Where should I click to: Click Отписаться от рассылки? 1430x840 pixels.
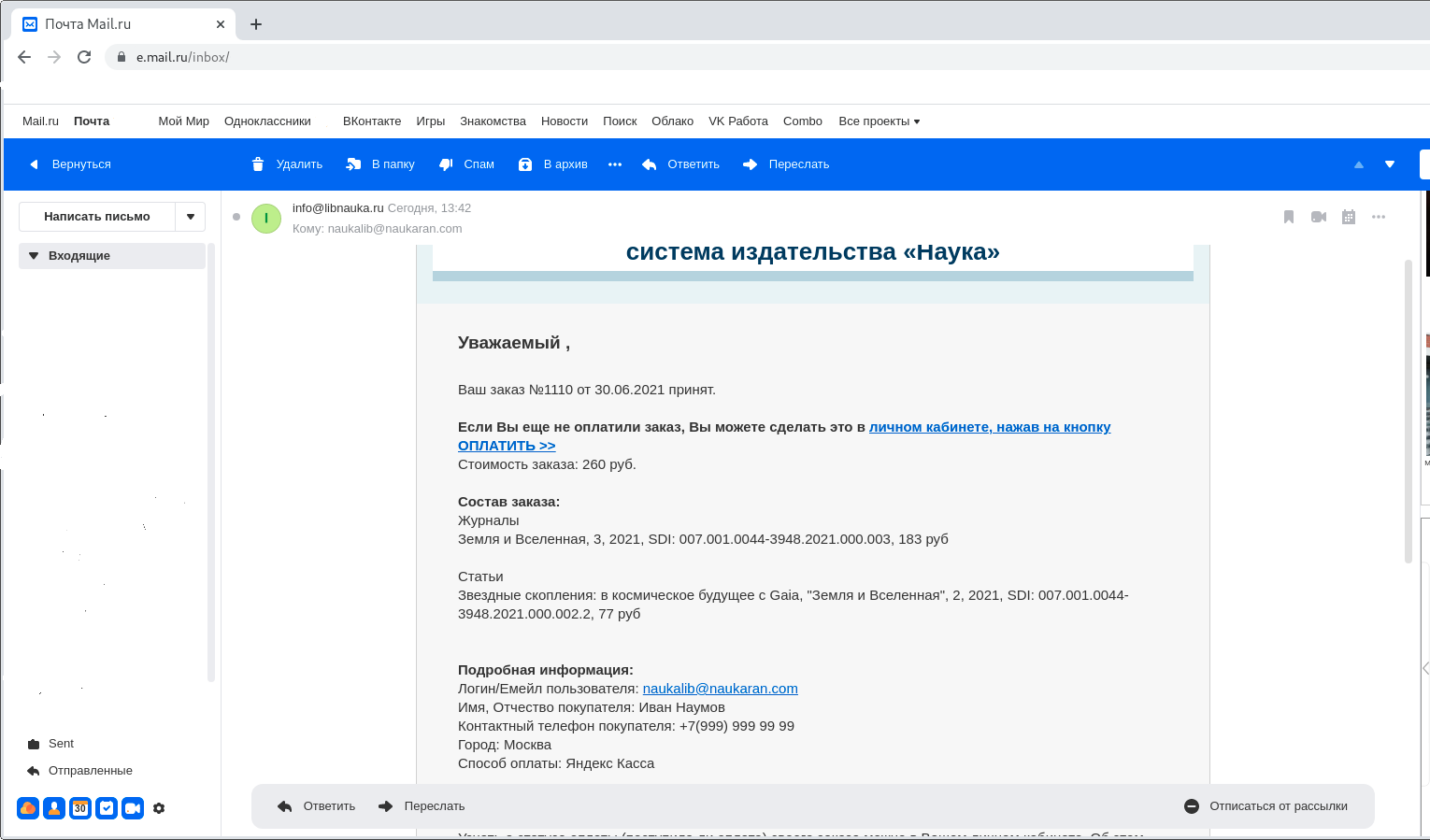1266,806
